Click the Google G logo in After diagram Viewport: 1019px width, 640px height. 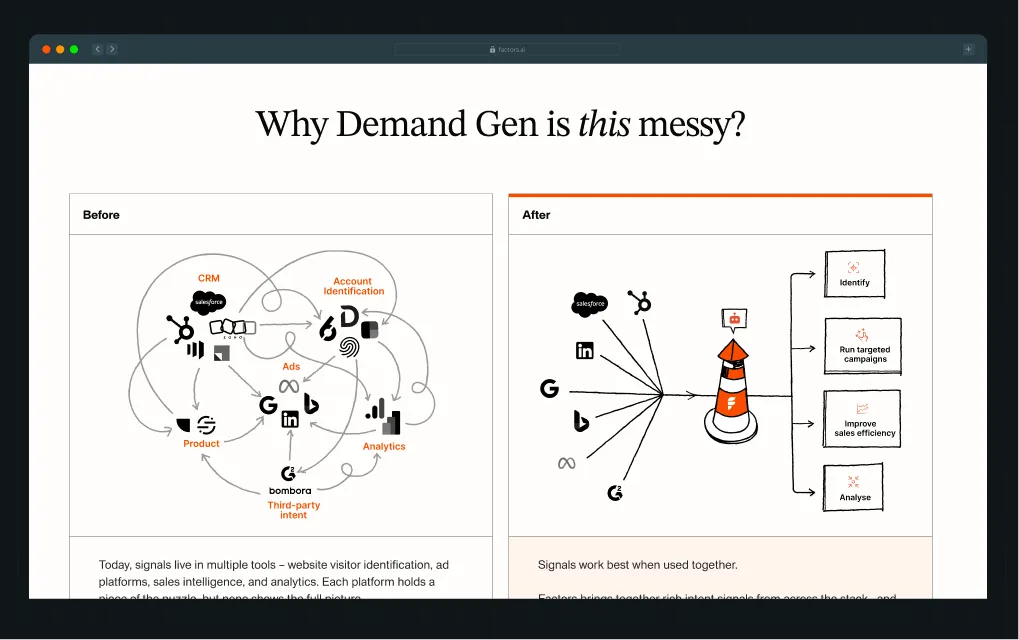click(550, 389)
